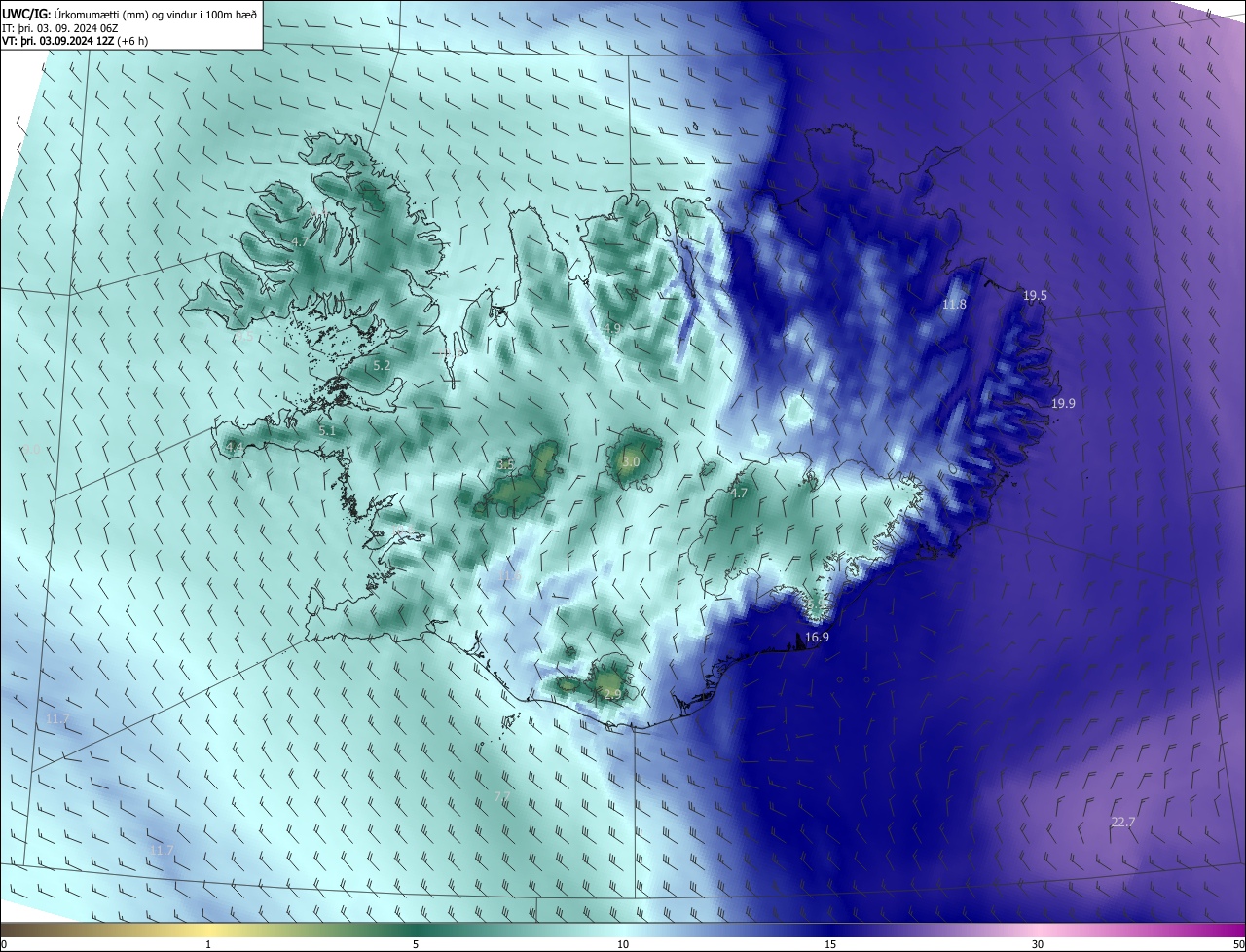The width and height of the screenshot is (1246, 952).
Task: Click the color scale legend bar
Action: pos(623,931)
